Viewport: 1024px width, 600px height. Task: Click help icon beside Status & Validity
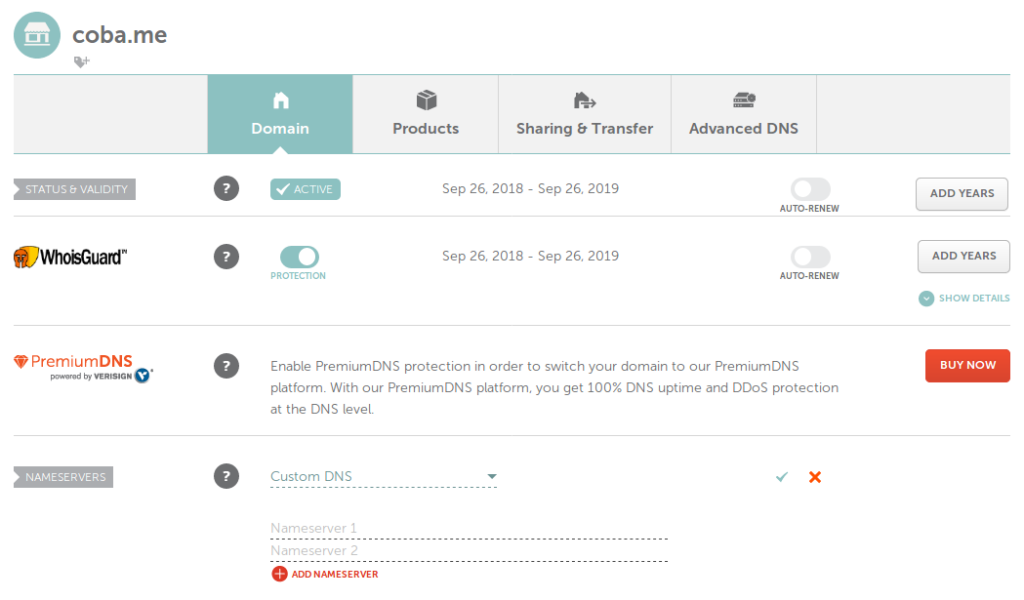(227, 189)
